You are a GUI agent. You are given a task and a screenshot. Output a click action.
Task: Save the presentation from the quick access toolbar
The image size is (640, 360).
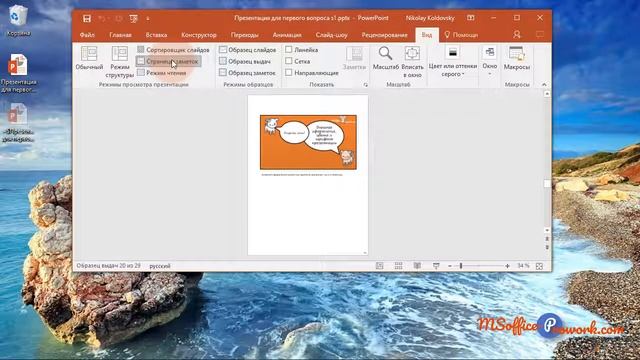(87, 18)
